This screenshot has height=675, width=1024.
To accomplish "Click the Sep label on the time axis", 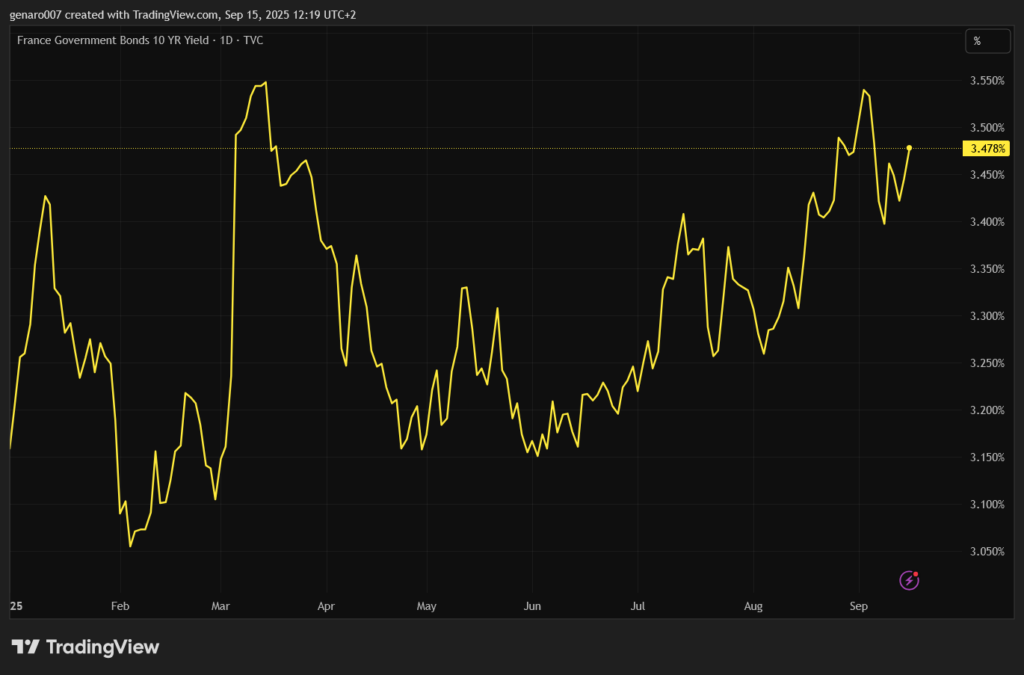I will tap(857, 606).
